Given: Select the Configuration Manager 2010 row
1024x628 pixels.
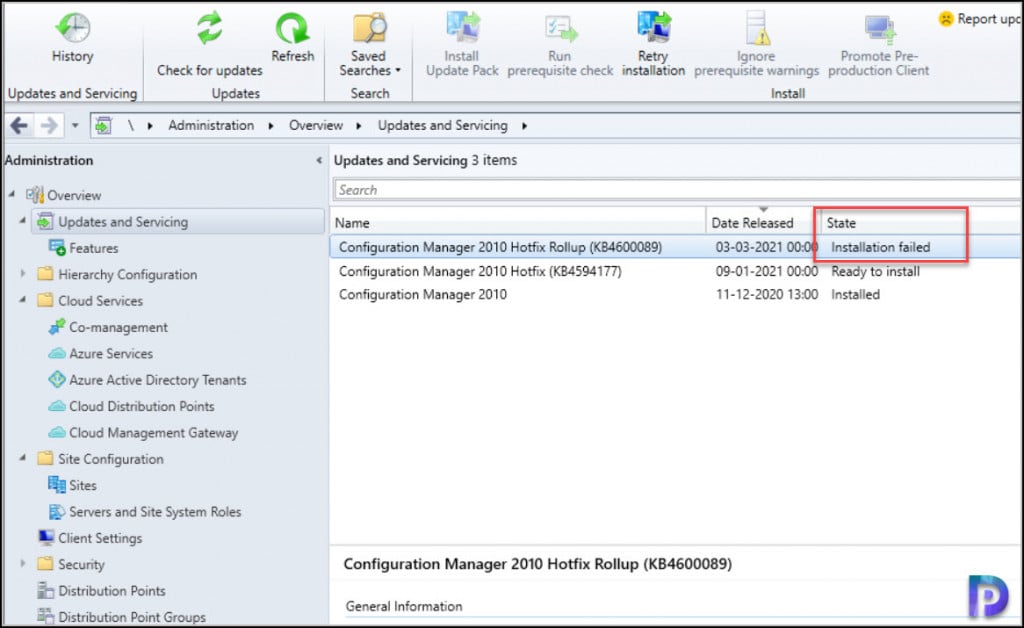Looking at the screenshot, I should [676, 294].
